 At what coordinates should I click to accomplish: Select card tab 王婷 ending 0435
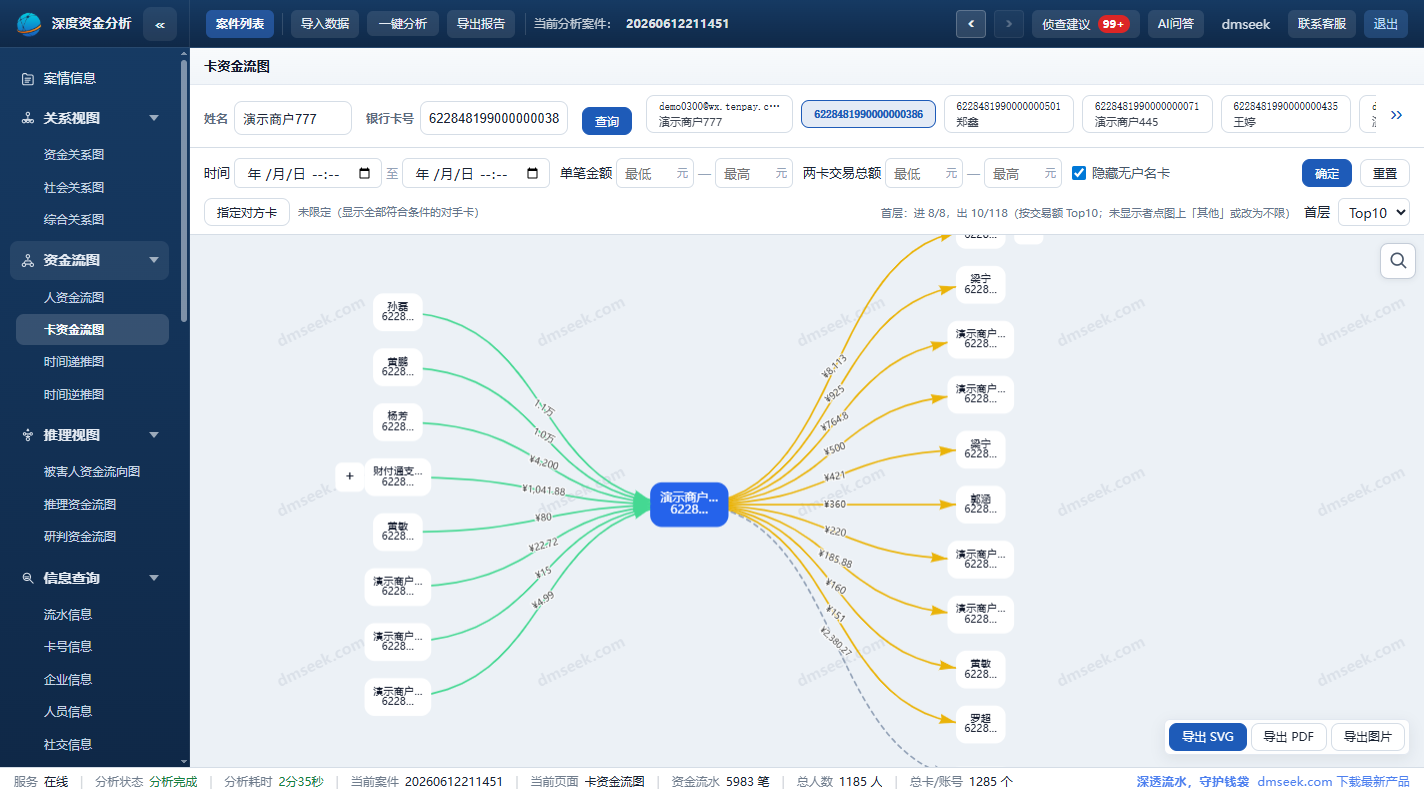click(x=1285, y=114)
